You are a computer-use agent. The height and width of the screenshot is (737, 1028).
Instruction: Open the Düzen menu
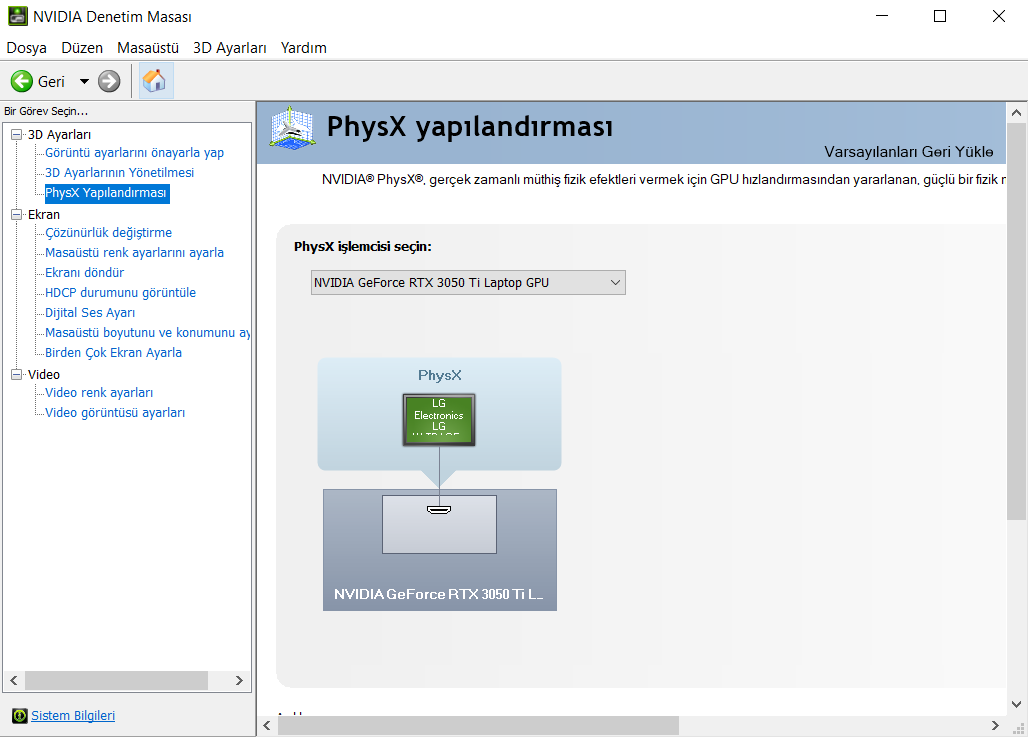[x=82, y=48]
